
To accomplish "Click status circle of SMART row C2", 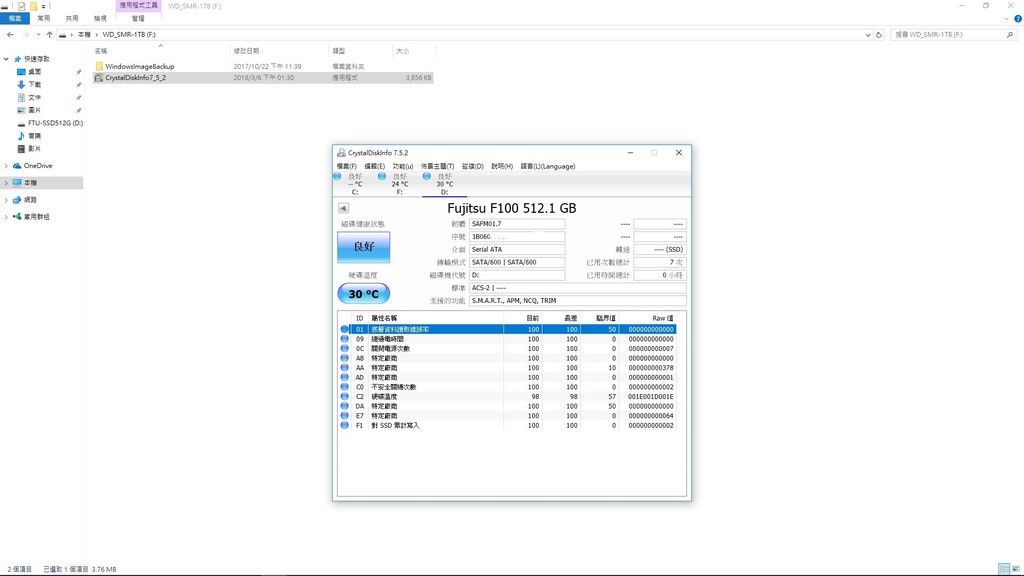I will click(345, 396).
